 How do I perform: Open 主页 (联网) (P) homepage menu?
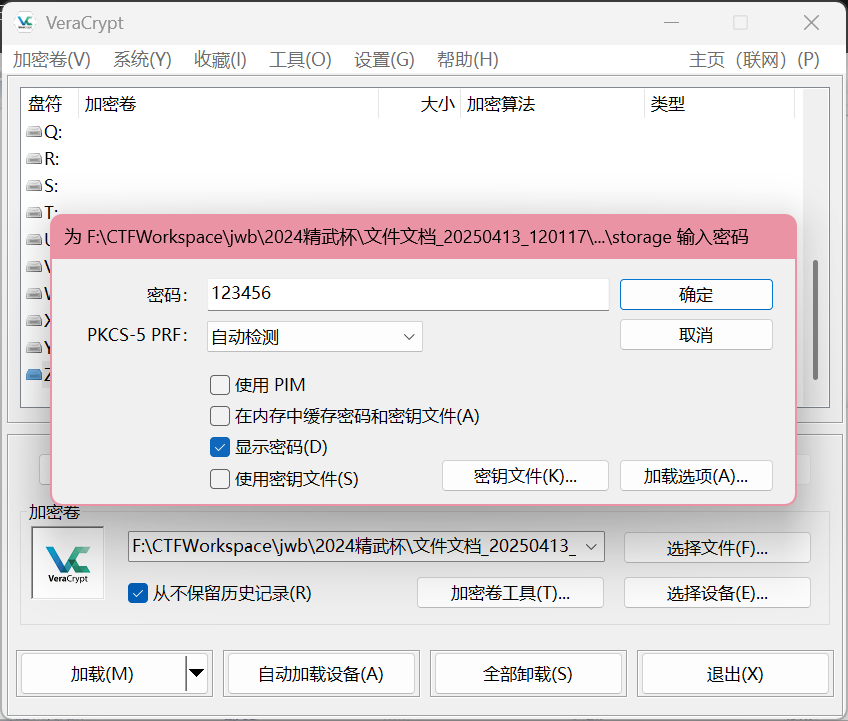coord(754,59)
